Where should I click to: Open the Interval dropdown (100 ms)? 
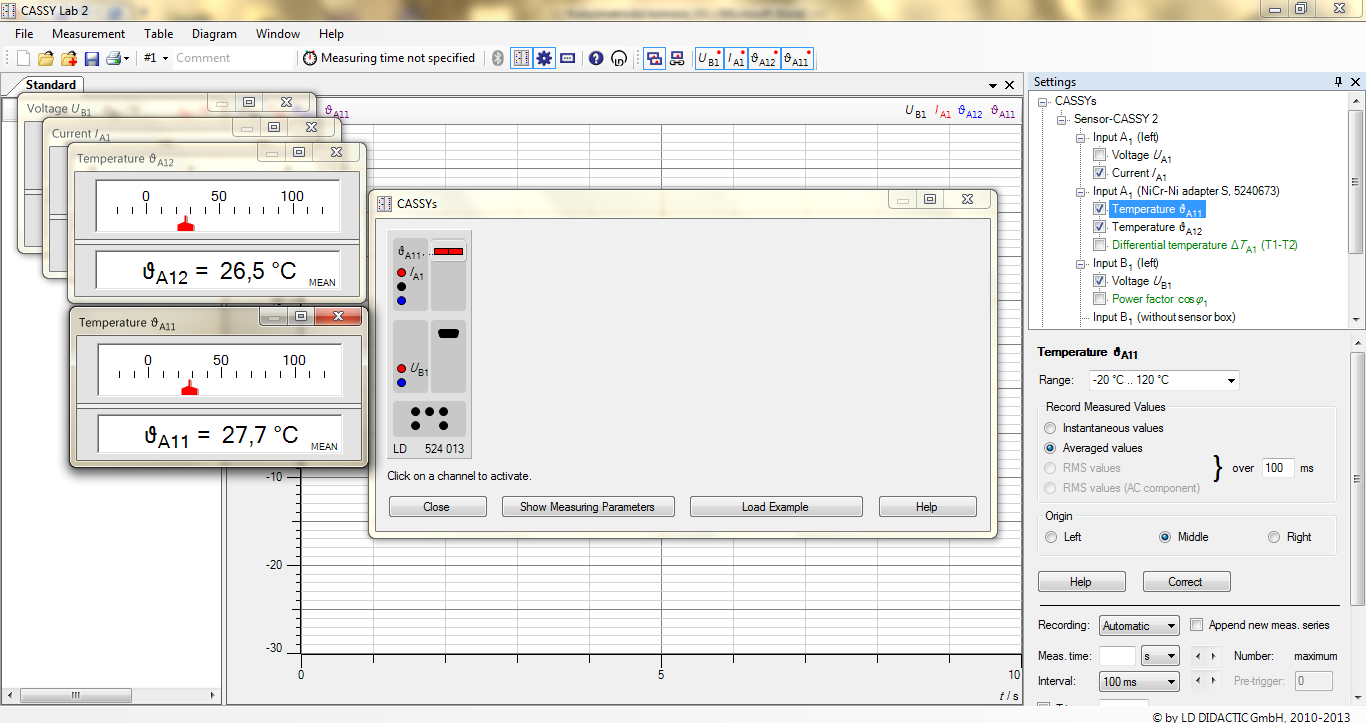pos(1139,682)
